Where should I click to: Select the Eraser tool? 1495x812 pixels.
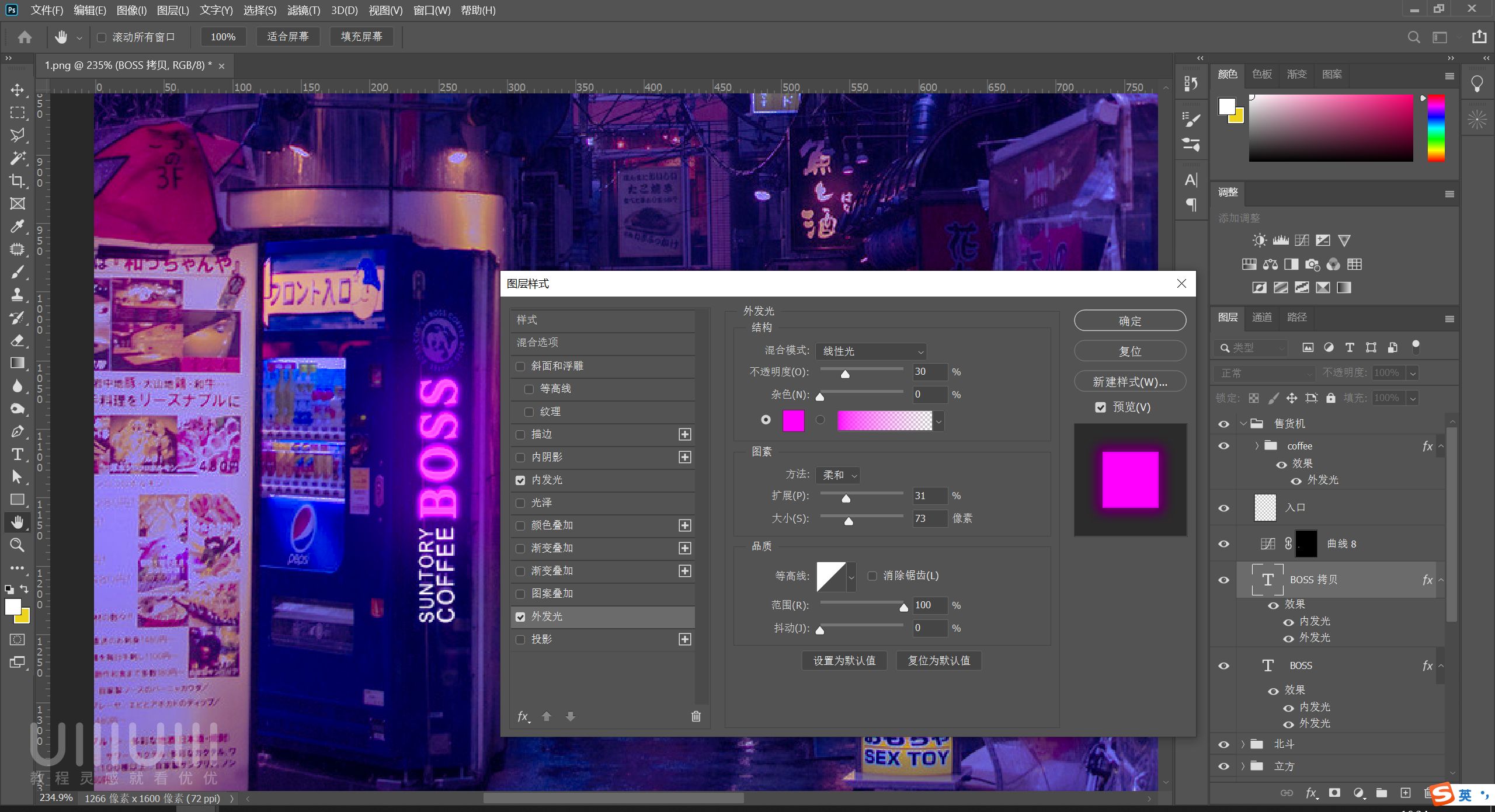point(18,340)
